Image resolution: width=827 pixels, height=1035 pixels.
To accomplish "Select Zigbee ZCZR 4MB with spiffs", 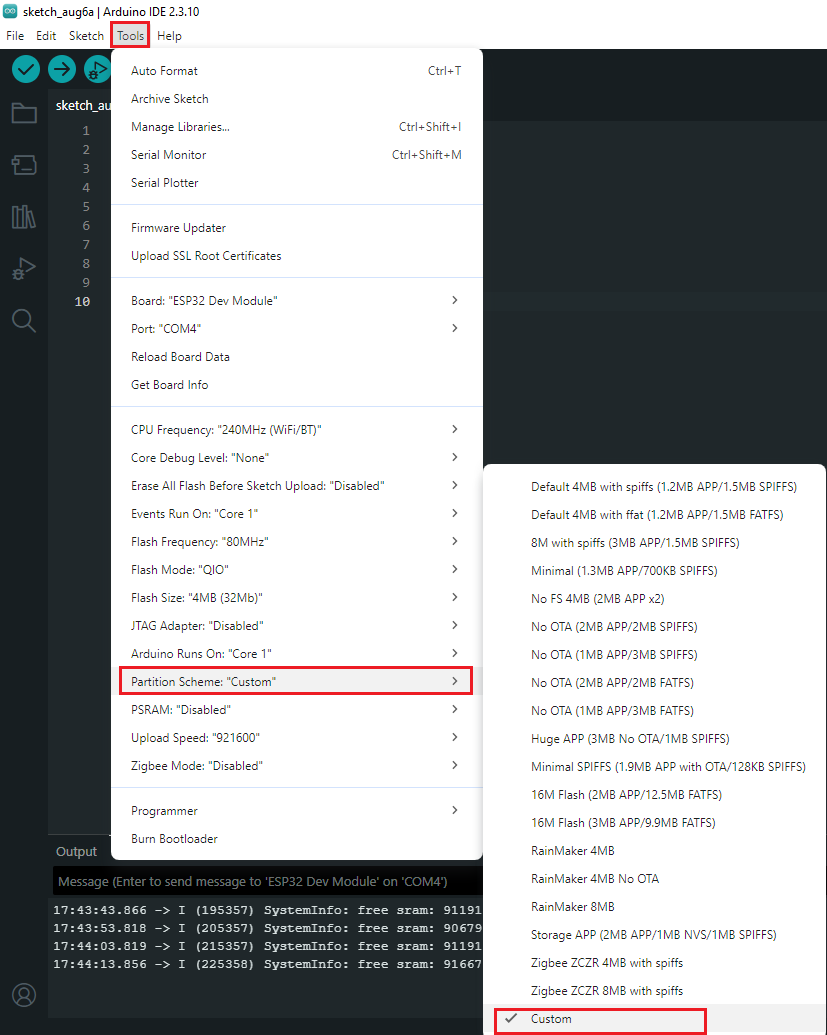I will [654, 962].
